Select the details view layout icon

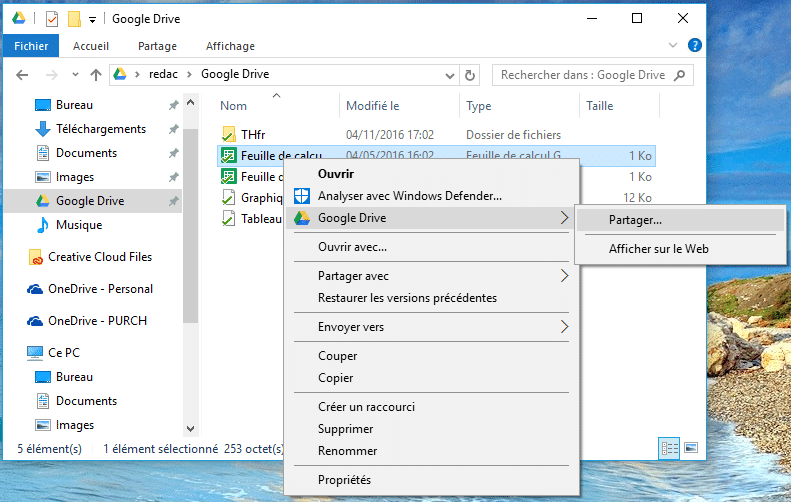pyautogui.click(x=669, y=448)
